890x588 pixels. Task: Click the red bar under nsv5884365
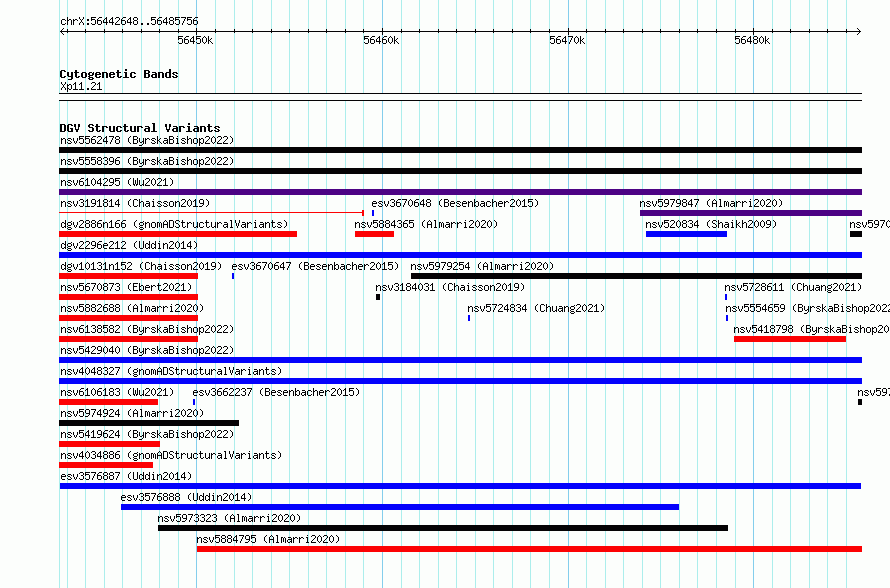(375, 234)
